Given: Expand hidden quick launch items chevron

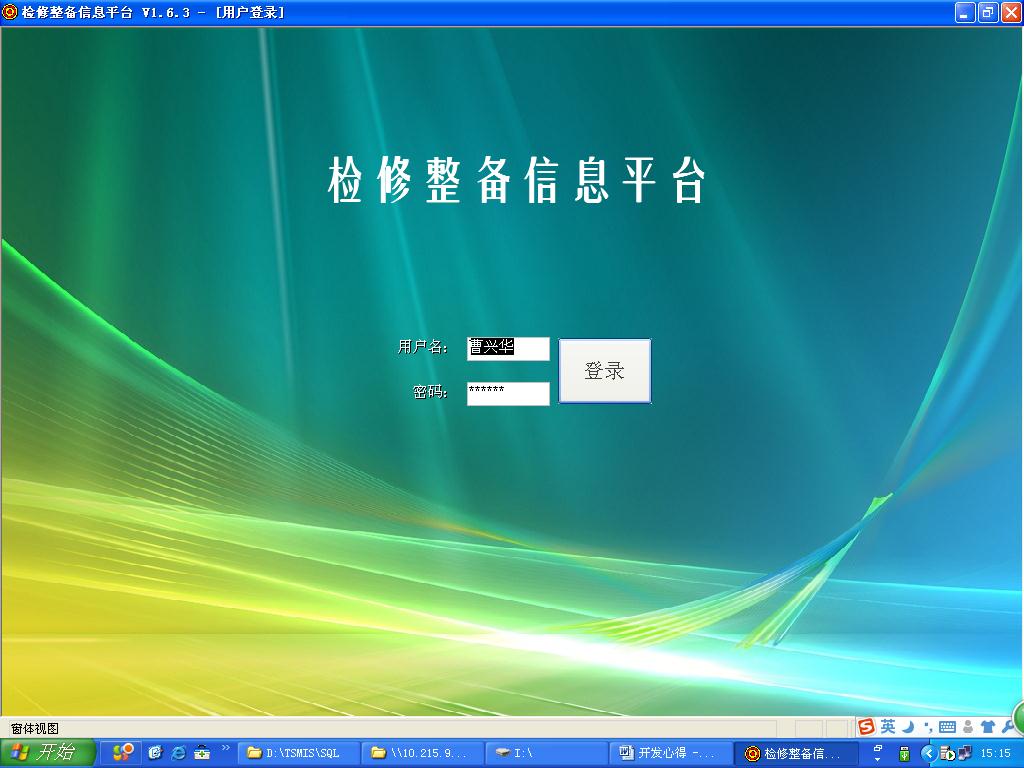Looking at the screenshot, I should point(226,748).
